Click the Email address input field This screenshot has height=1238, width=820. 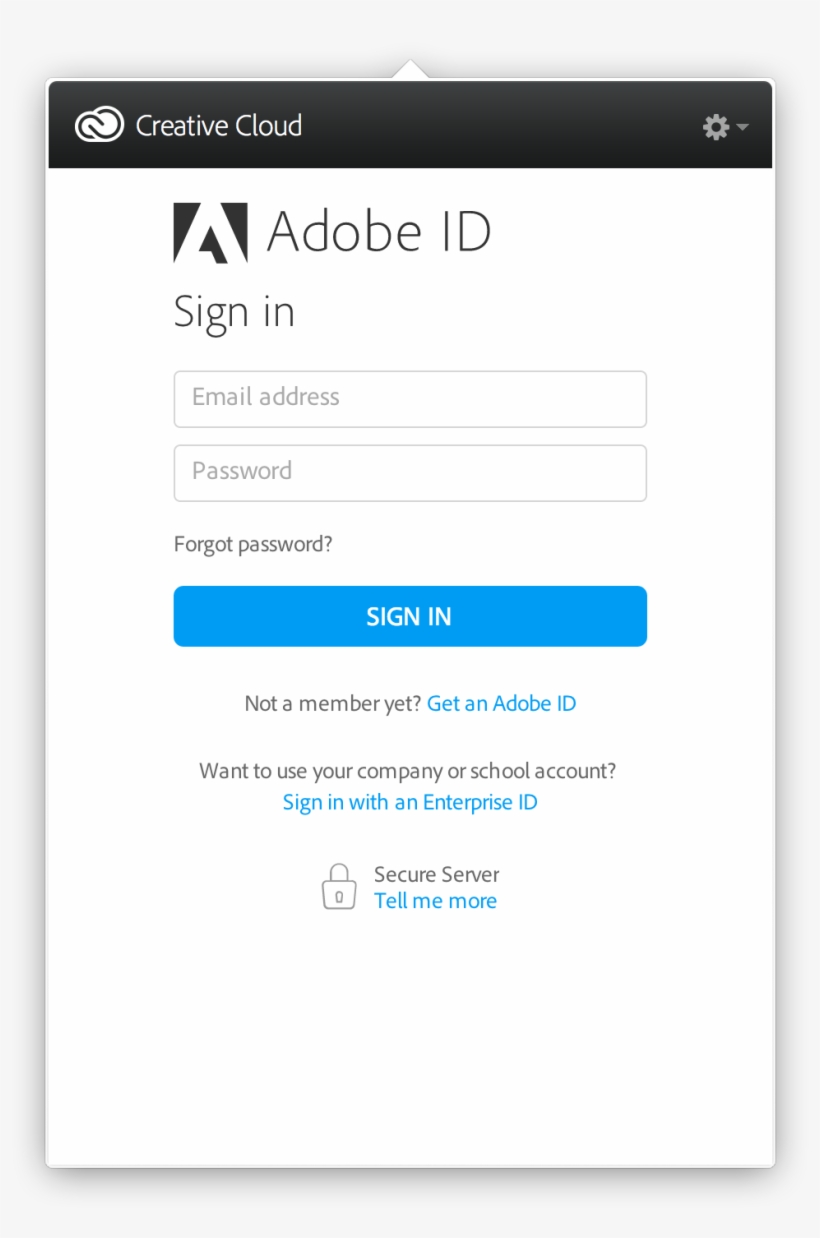pos(410,398)
